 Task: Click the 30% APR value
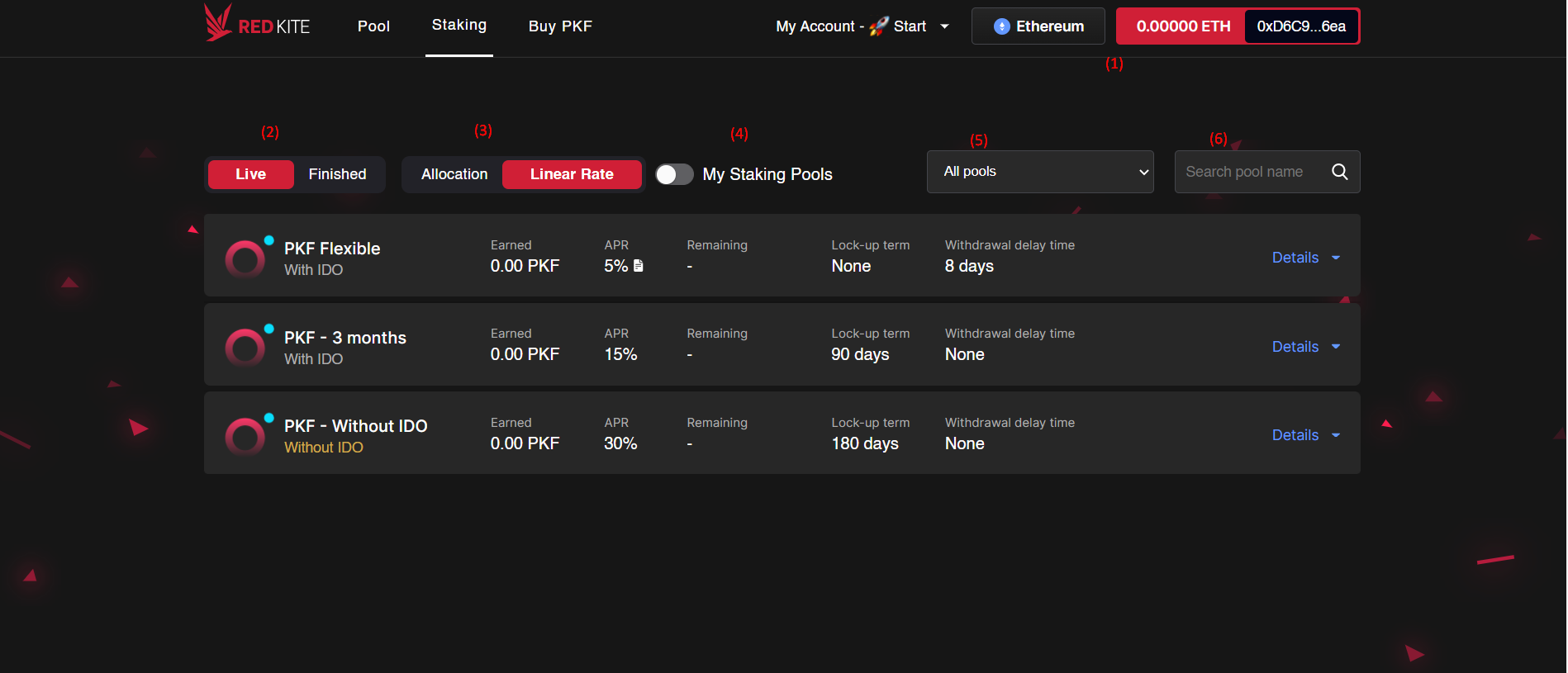[x=620, y=443]
